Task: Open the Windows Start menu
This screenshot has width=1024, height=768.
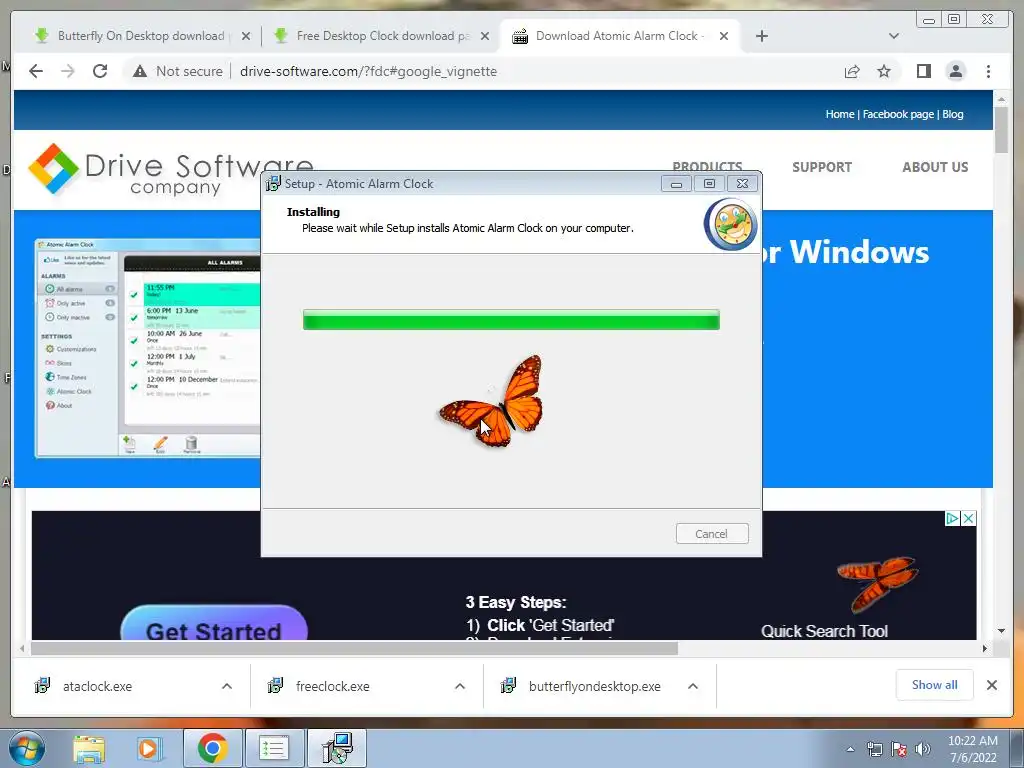Action: (26, 748)
